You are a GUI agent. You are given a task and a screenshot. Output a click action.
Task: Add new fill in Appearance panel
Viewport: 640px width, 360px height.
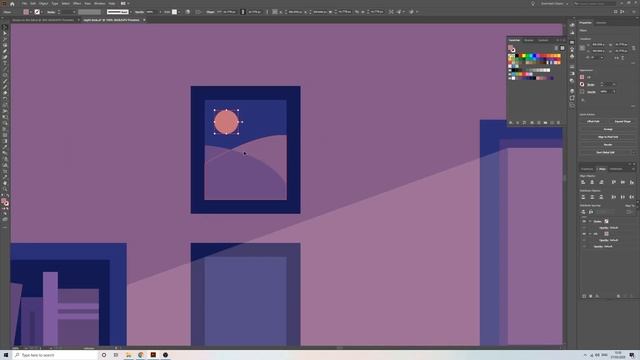(590, 296)
